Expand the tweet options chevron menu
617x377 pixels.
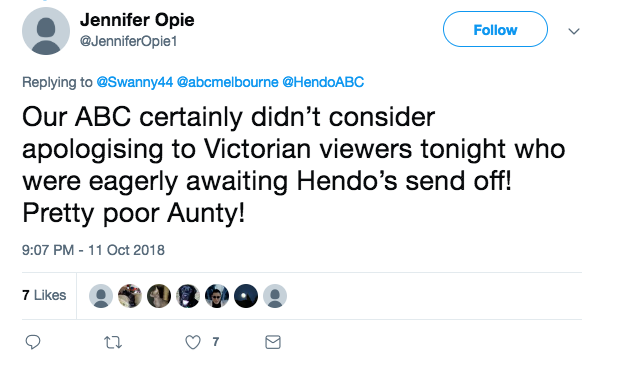[x=574, y=31]
